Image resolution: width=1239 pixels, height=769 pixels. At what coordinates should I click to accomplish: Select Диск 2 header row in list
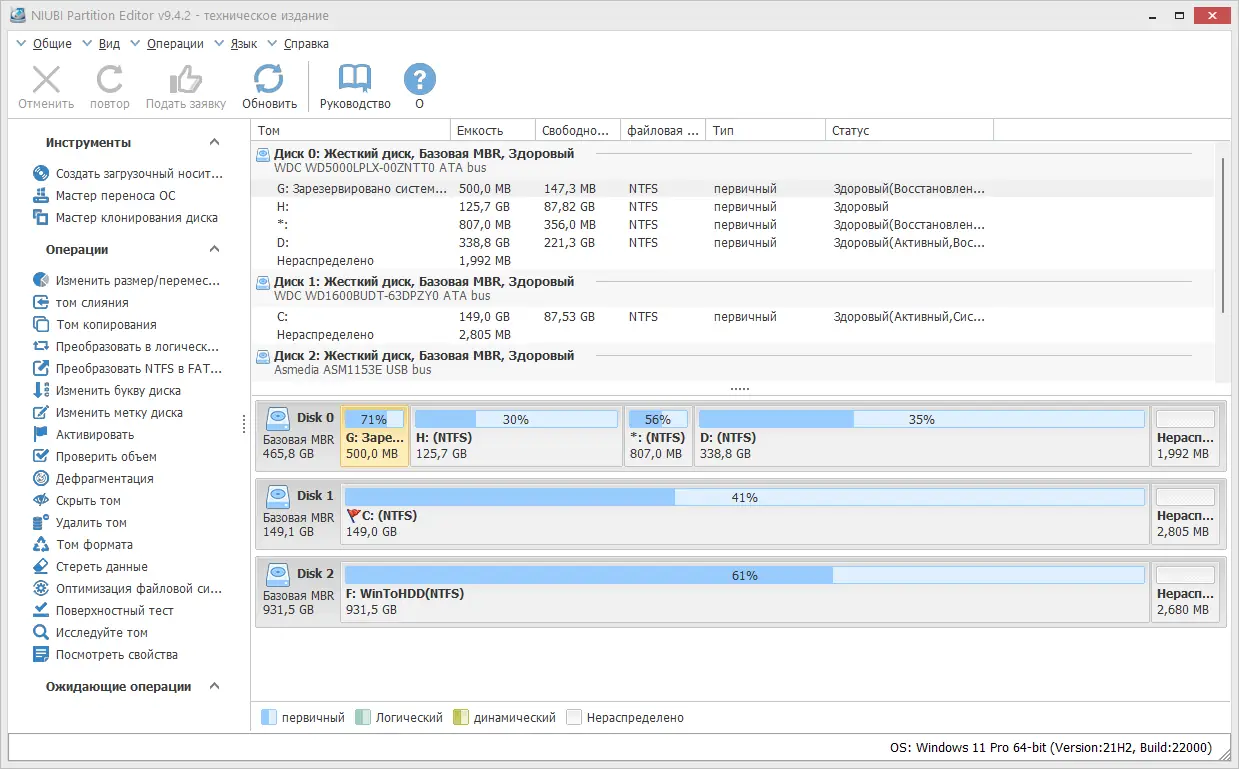pos(733,363)
